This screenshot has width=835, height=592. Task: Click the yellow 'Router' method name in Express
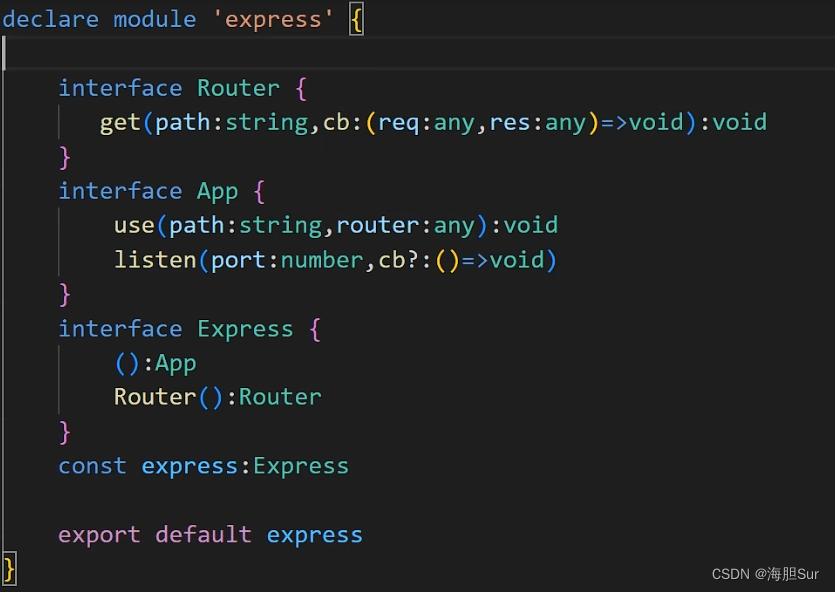(x=155, y=397)
